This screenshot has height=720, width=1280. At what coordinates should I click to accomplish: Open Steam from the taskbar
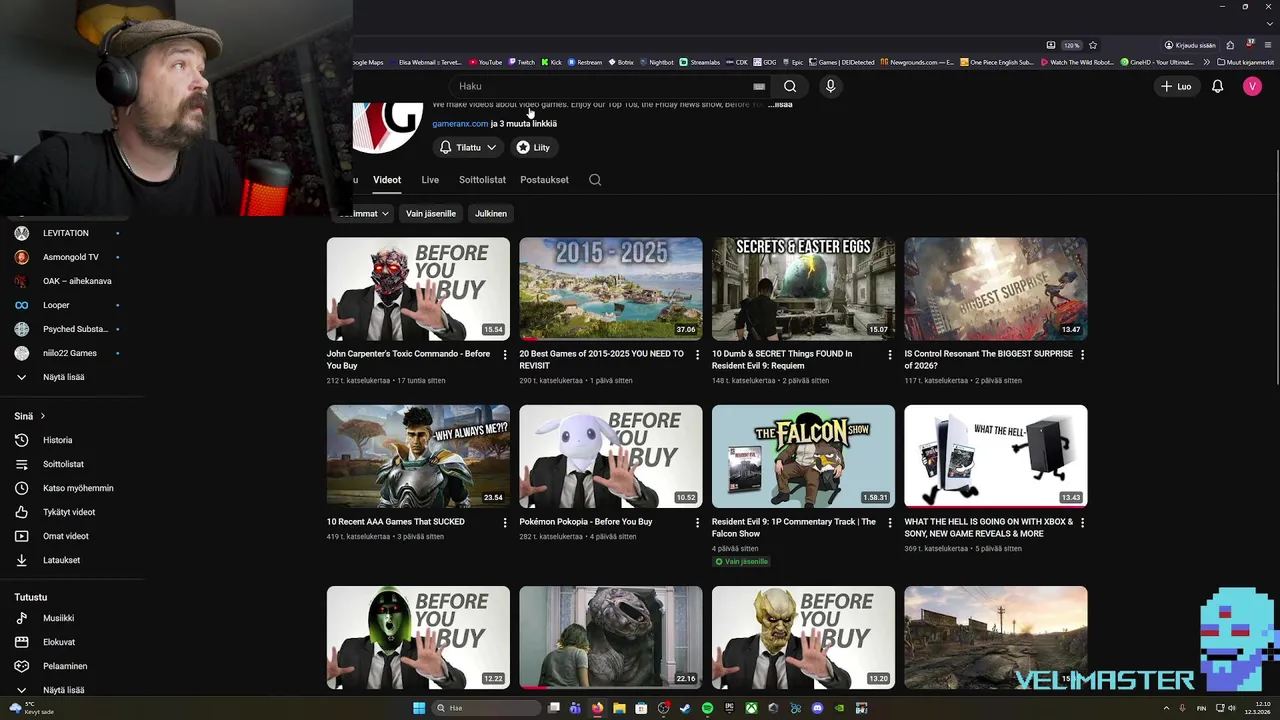(x=685, y=708)
